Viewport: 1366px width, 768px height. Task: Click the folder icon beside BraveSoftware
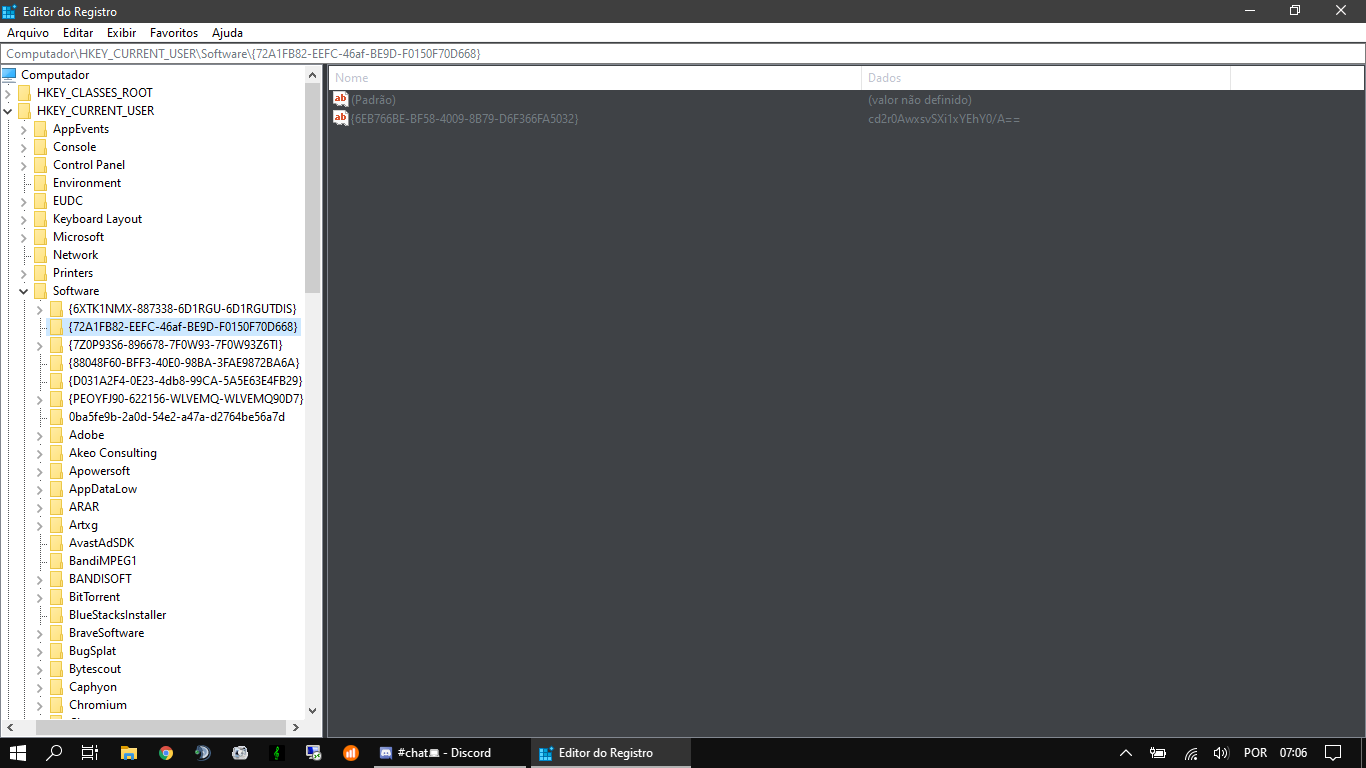point(57,633)
